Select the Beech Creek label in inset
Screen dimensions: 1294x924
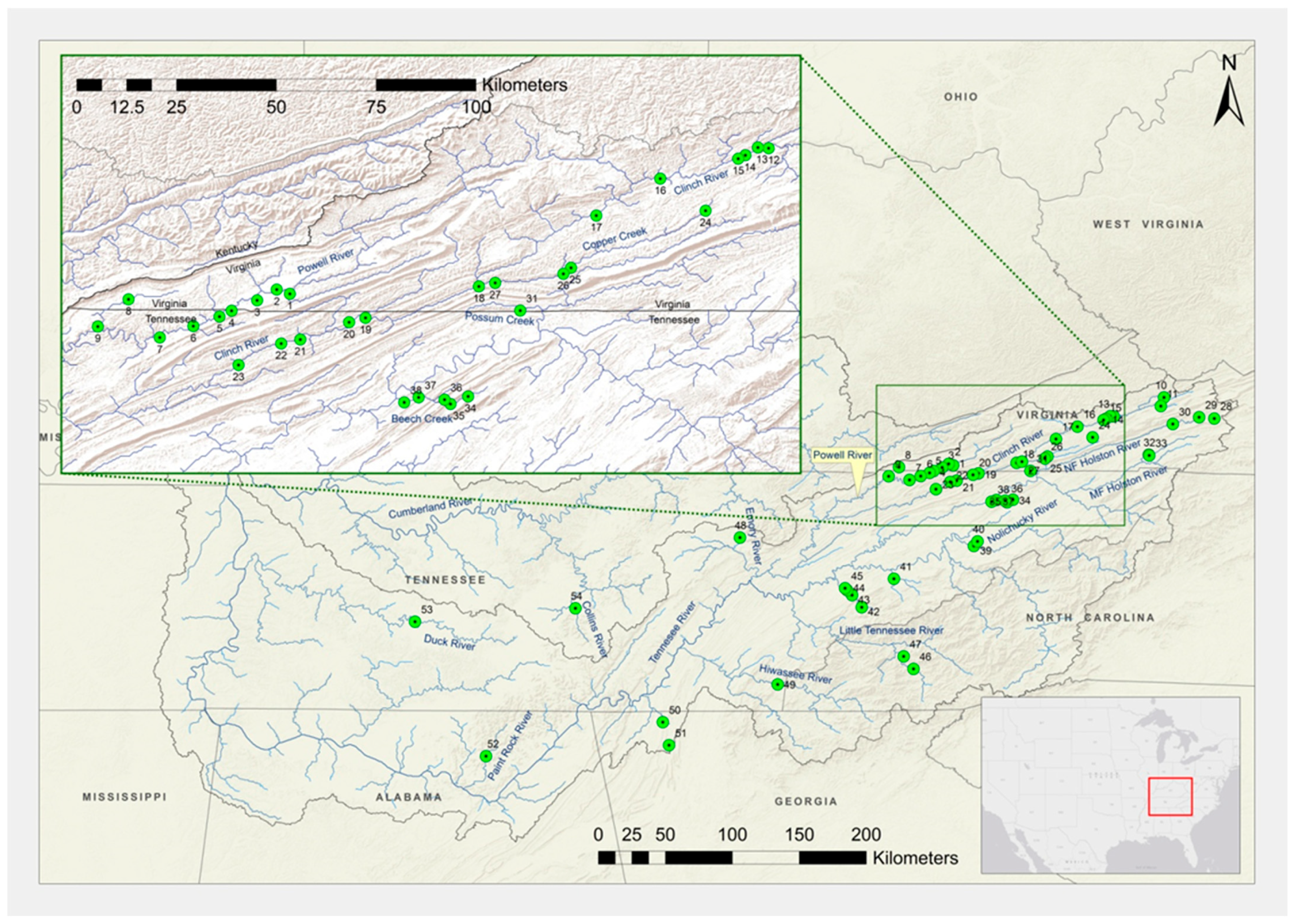point(422,419)
